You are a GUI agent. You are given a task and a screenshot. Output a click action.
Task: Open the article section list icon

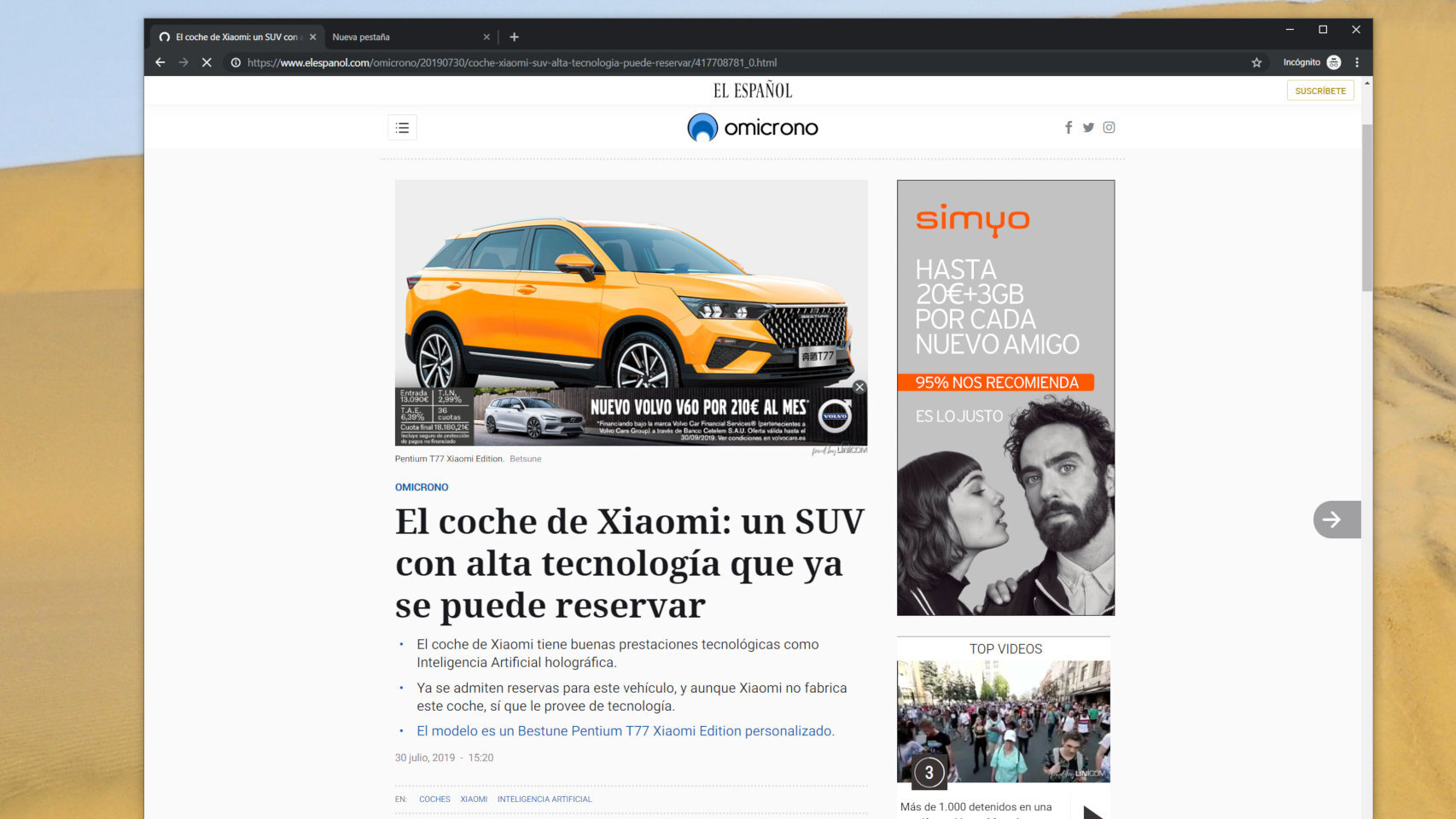(402, 127)
